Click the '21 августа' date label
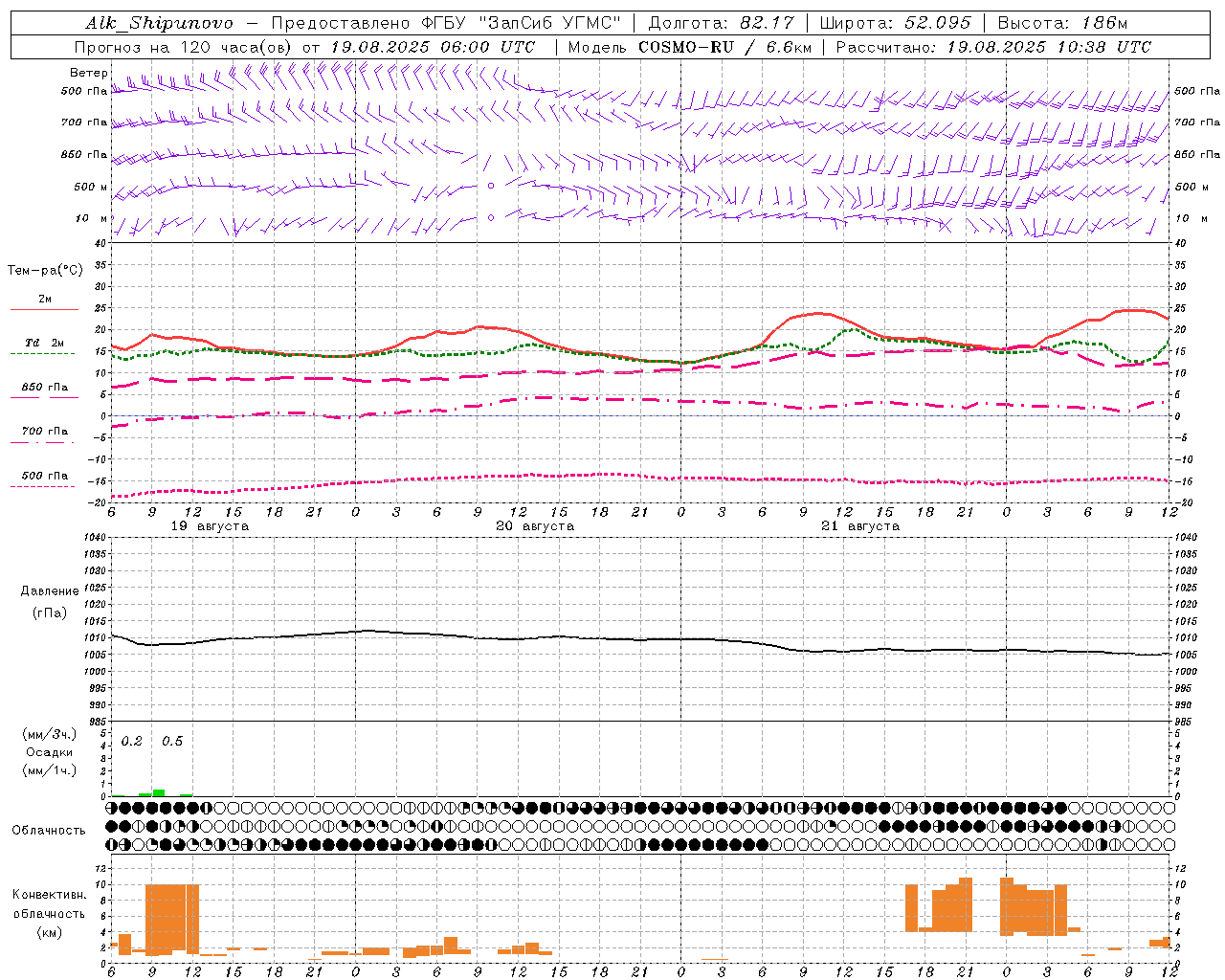The width and height of the screenshot is (1225, 980). point(860,526)
